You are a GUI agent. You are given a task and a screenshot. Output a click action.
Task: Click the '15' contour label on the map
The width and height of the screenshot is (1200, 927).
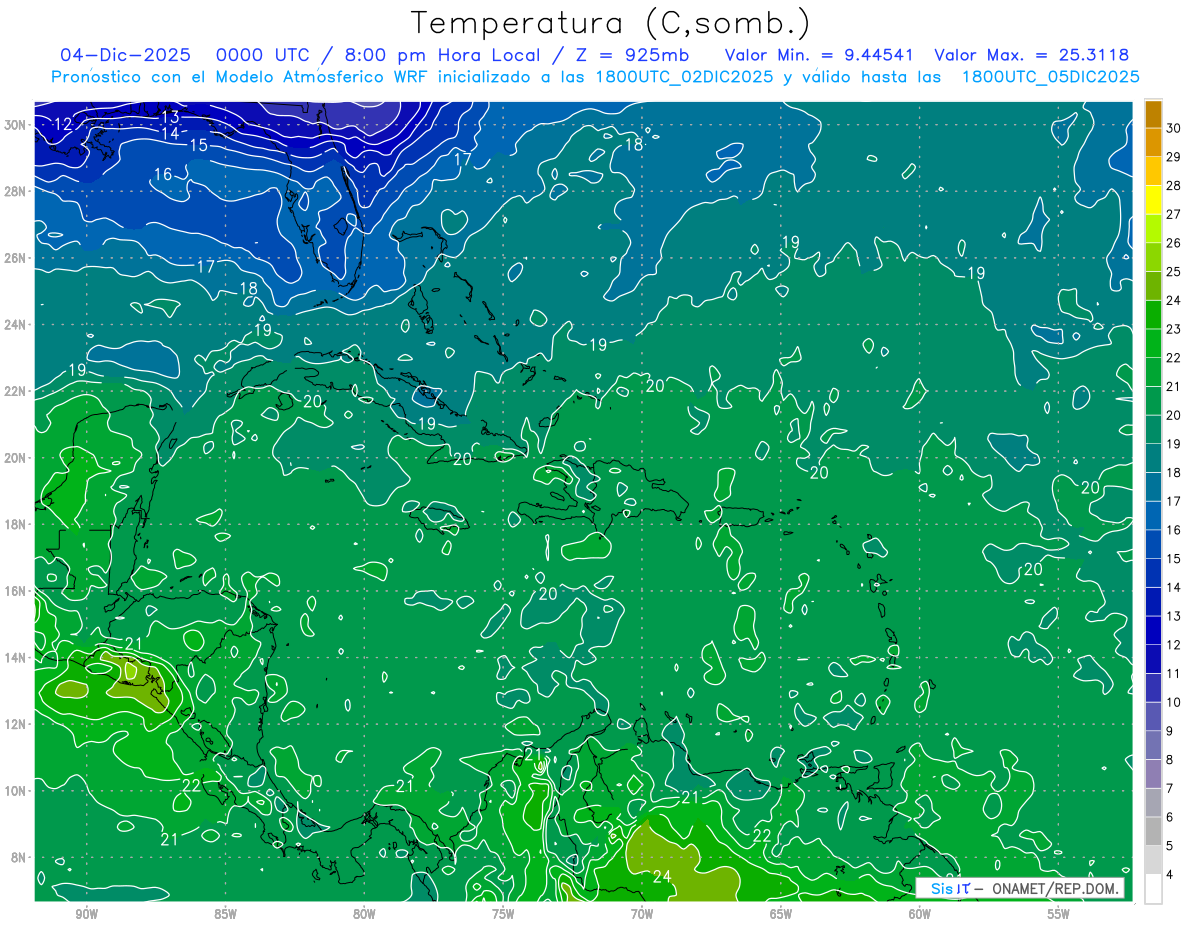[198, 145]
